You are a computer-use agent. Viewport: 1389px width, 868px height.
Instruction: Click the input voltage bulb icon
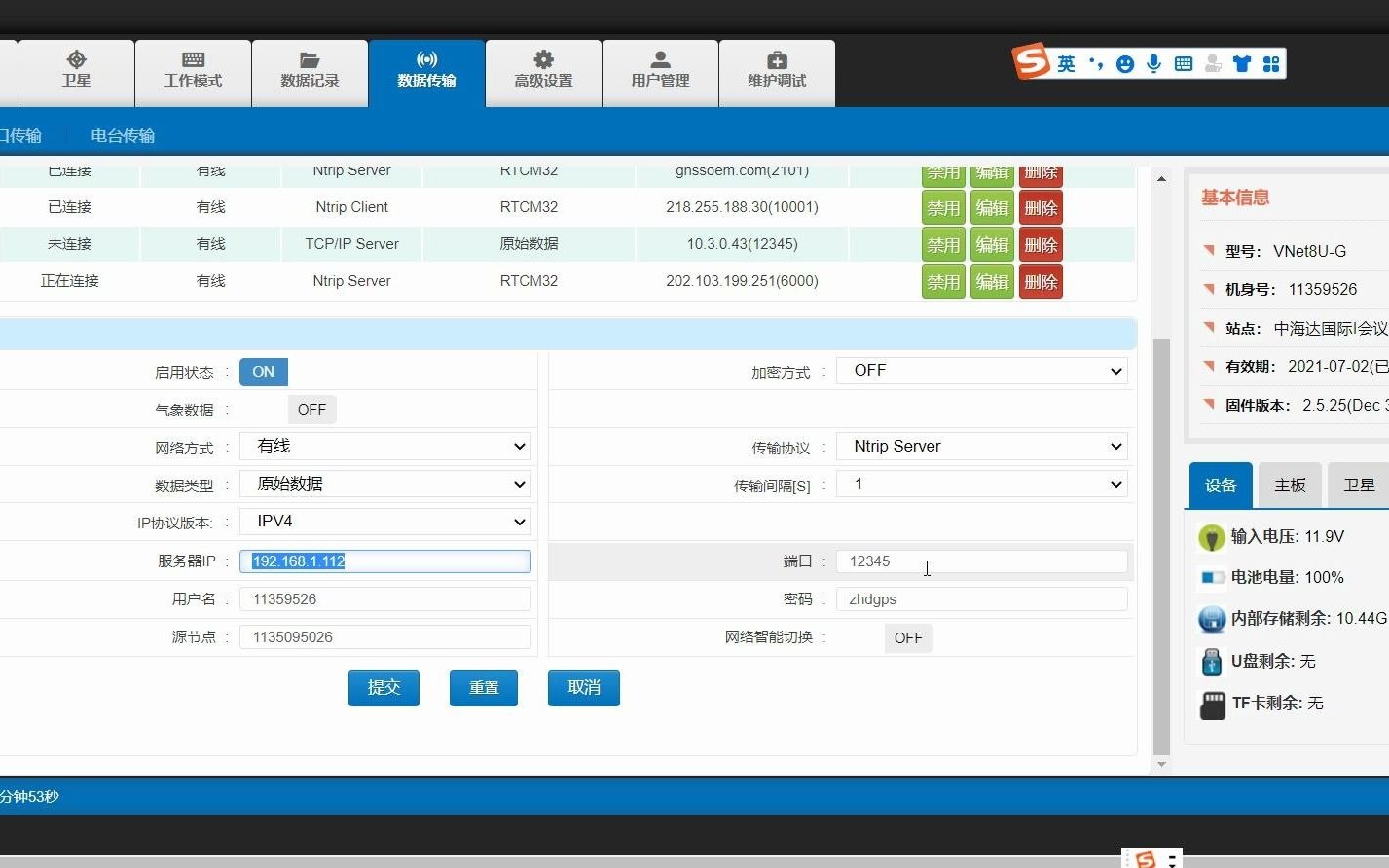pyautogui.click(x=1211, y=537)
